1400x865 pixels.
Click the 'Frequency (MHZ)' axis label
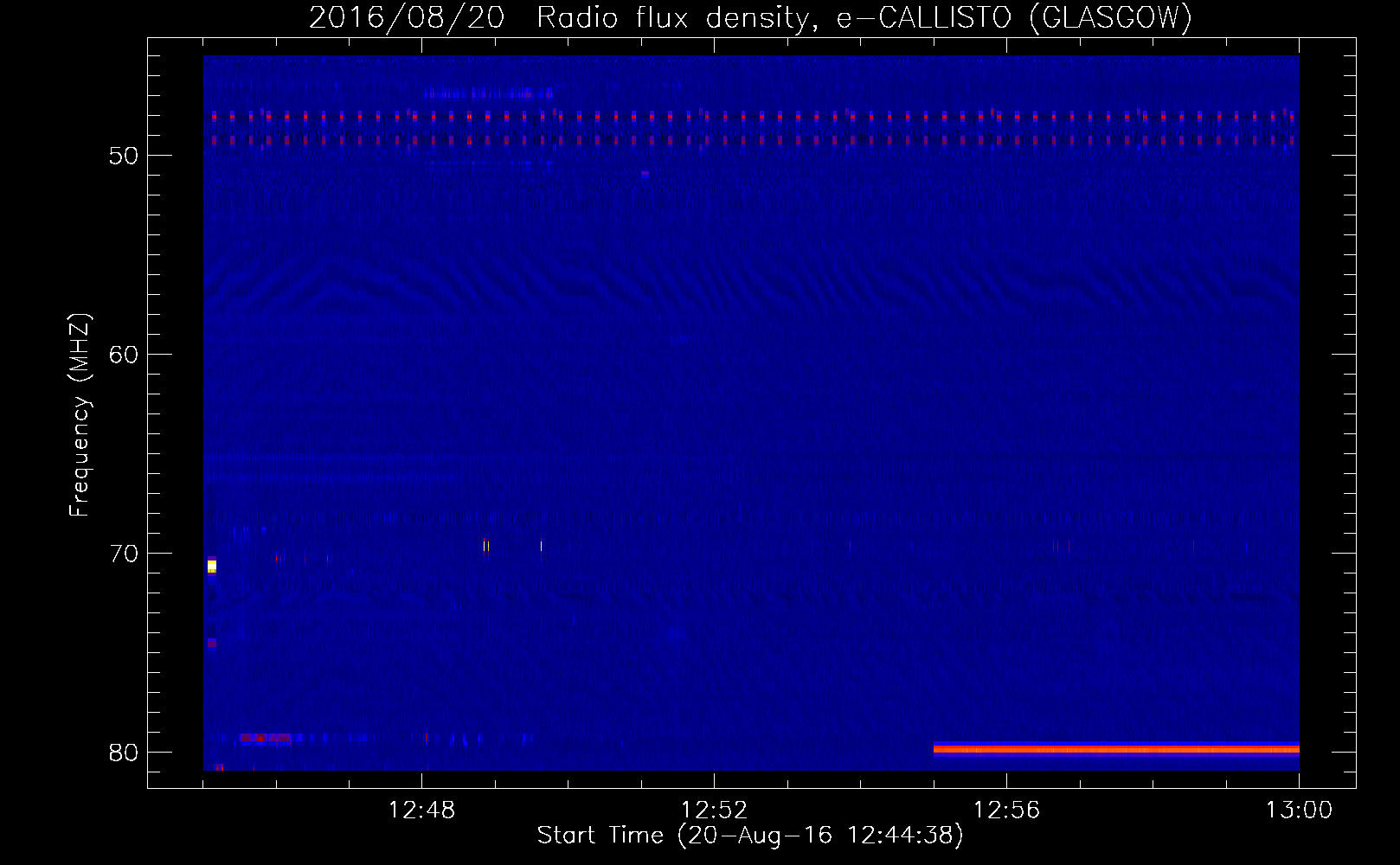coord(80,415)
